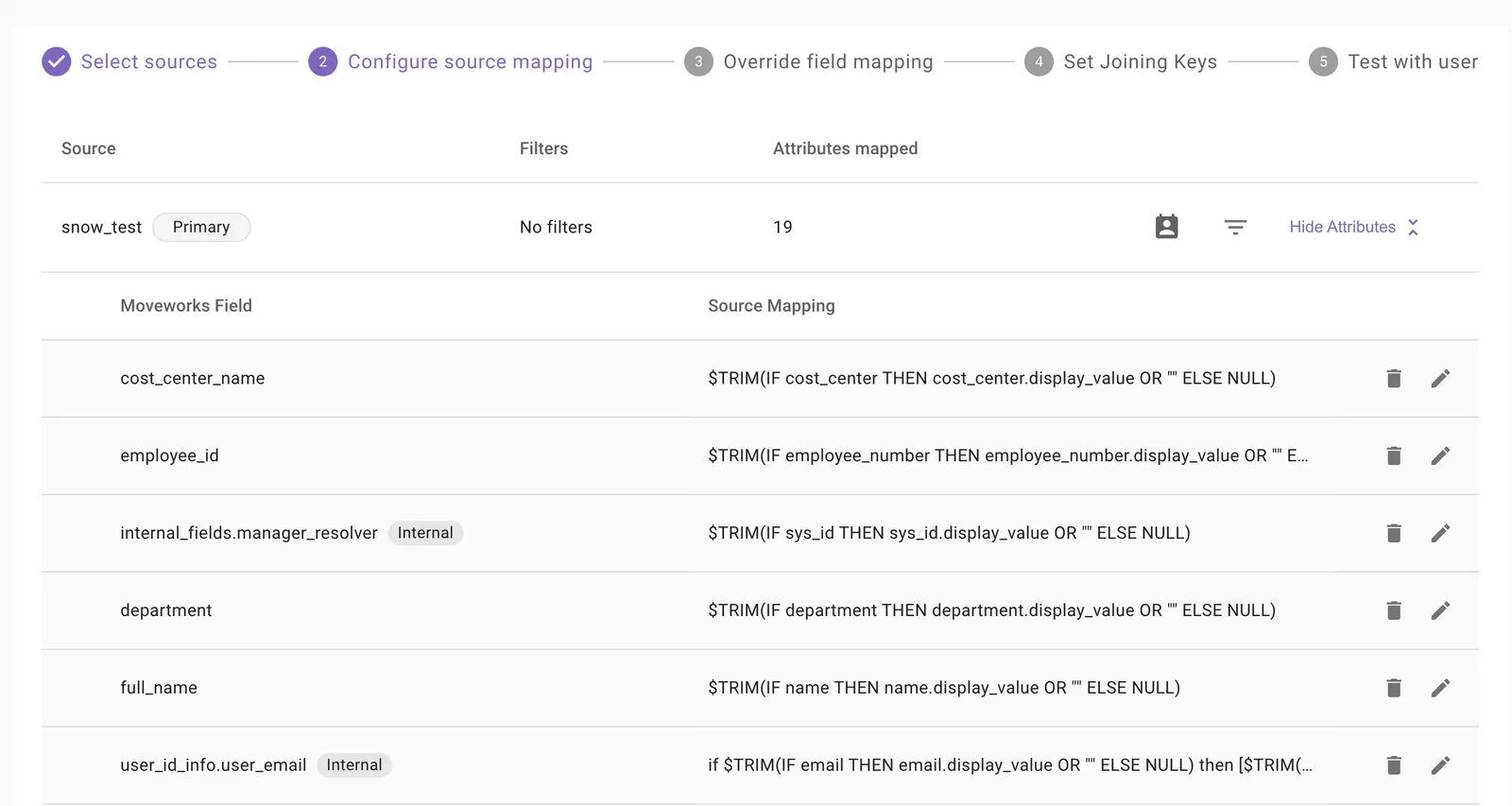Click the name.display_value mapping expression

click(x=944, y=688)
